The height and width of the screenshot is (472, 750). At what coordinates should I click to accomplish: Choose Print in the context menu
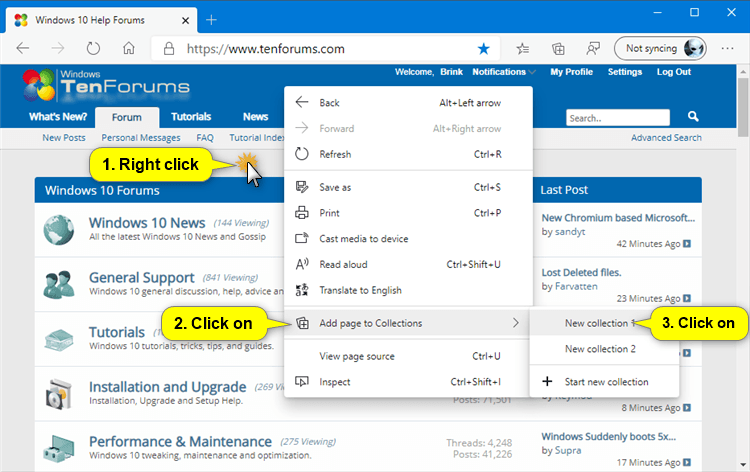pos(408,213)
